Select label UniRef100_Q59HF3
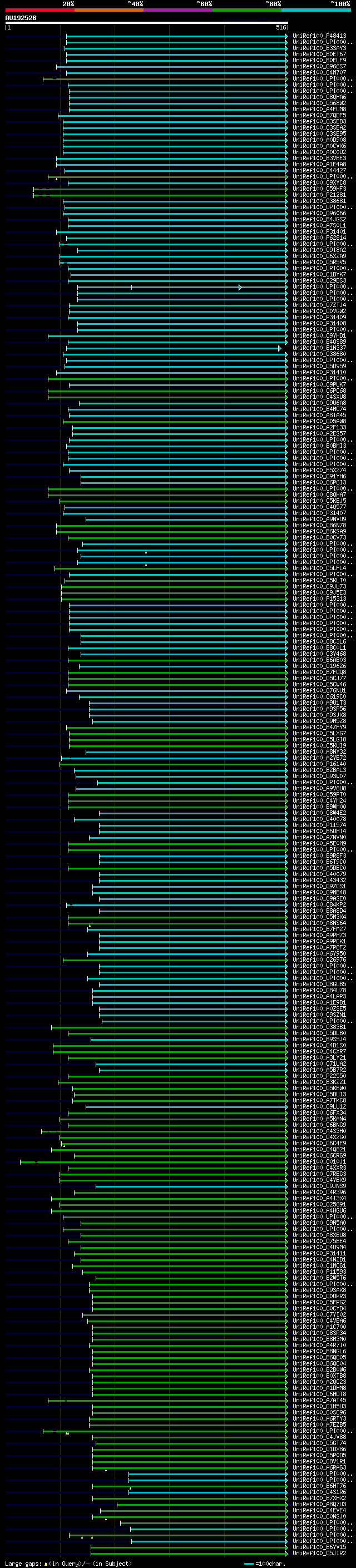356x1568 pixels. (319, 189)
